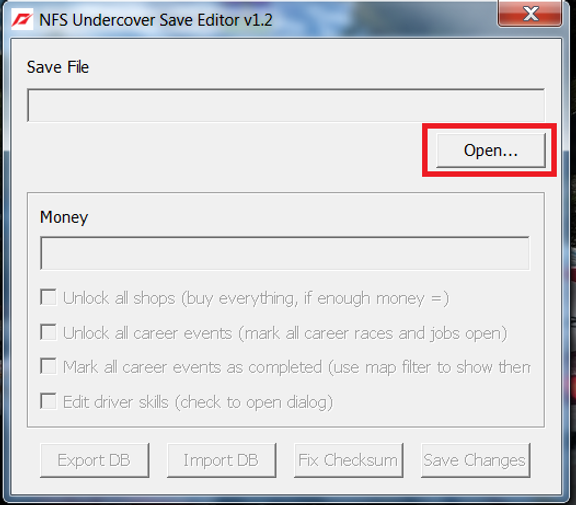The height and width of the screenshot is (505, 576).
Task: Click the Open... button
Action: coord(491,151)
